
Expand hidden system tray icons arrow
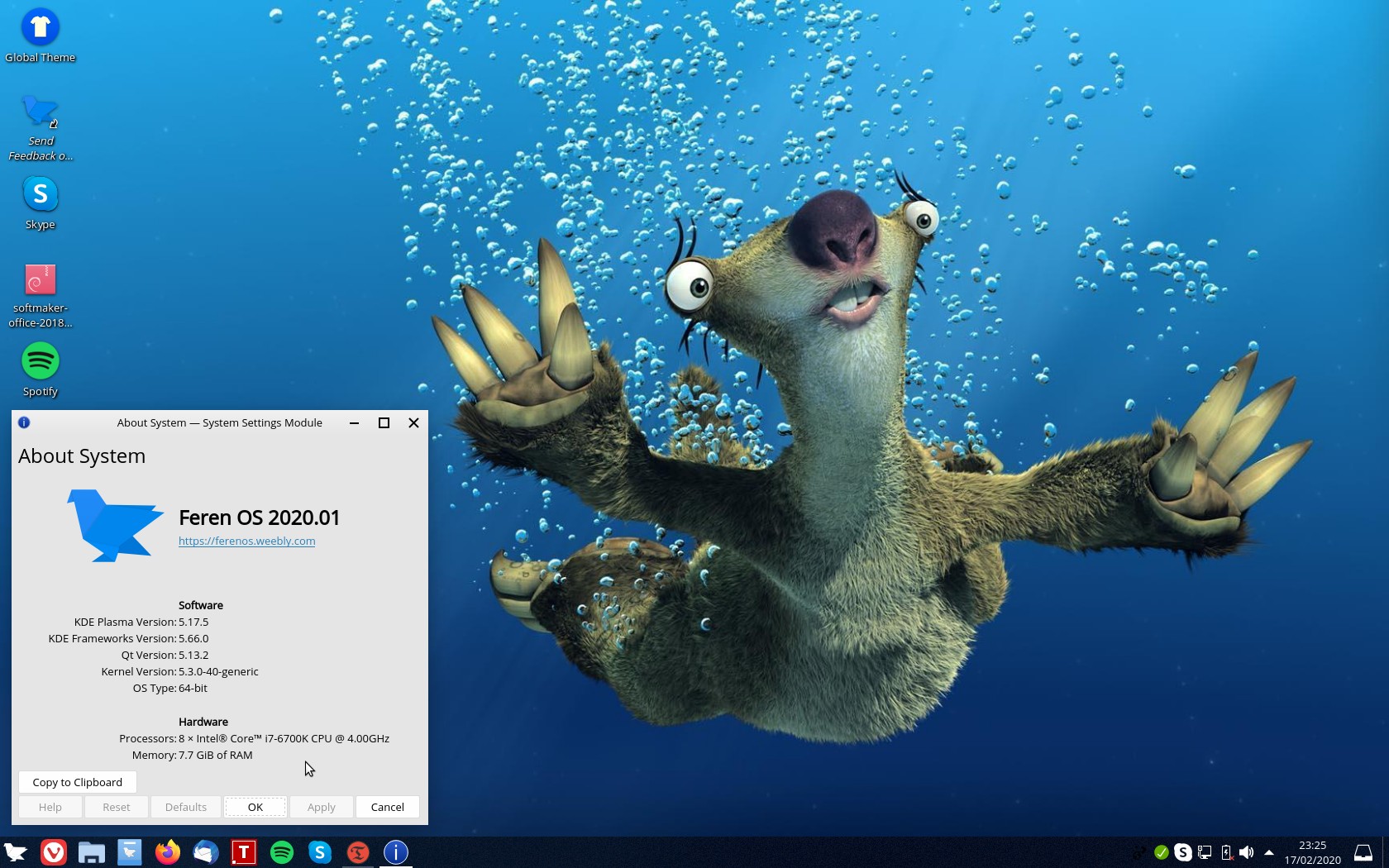point(1269,852)
